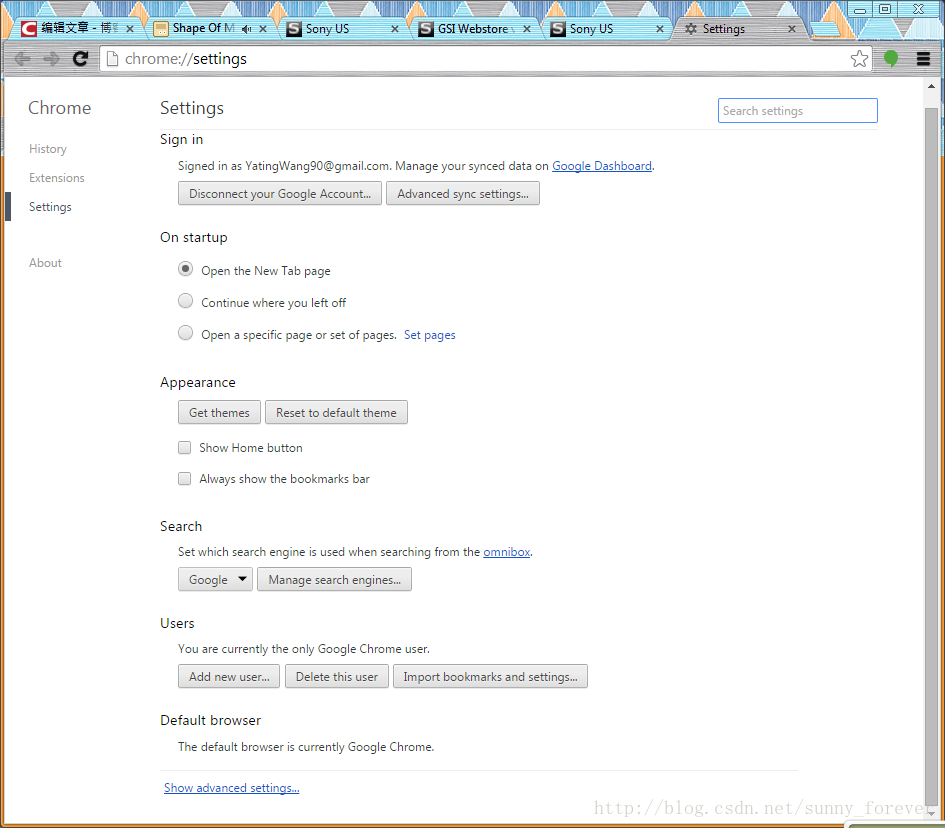The image size is (945, 828).
Task: Click the browser back arrow
Action: click(22, 58)
